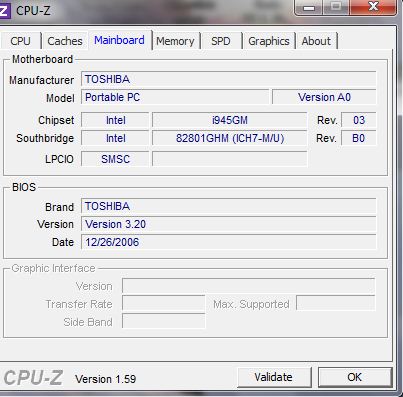
Task: Click the 'LPCIO' label
Action: [x=59, y=159]
